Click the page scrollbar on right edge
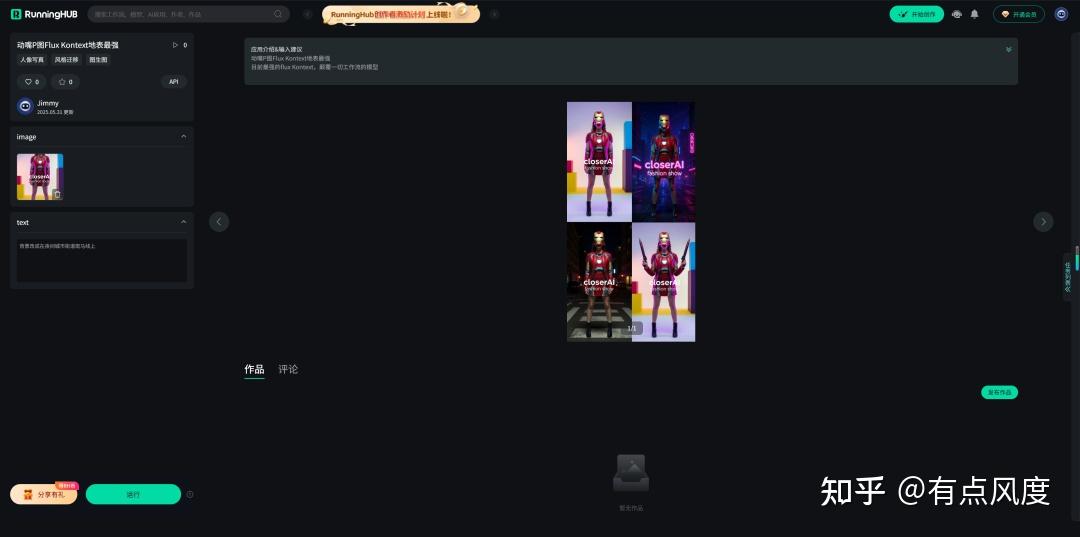The height and width of the screenshot is (537, 1080). tap(1077, 259)
